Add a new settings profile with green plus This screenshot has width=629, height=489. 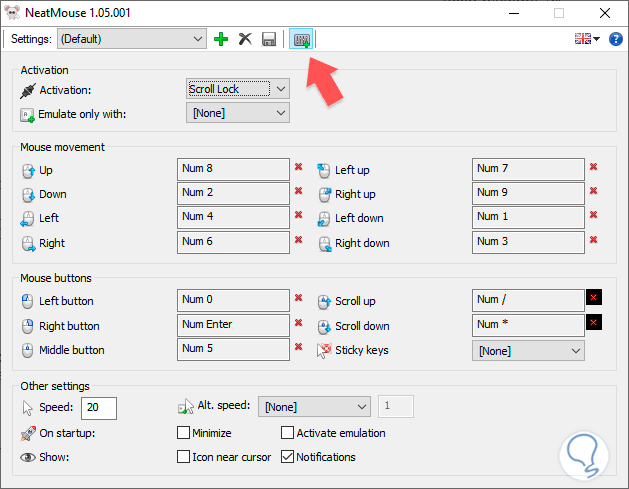tap(221, 39)
